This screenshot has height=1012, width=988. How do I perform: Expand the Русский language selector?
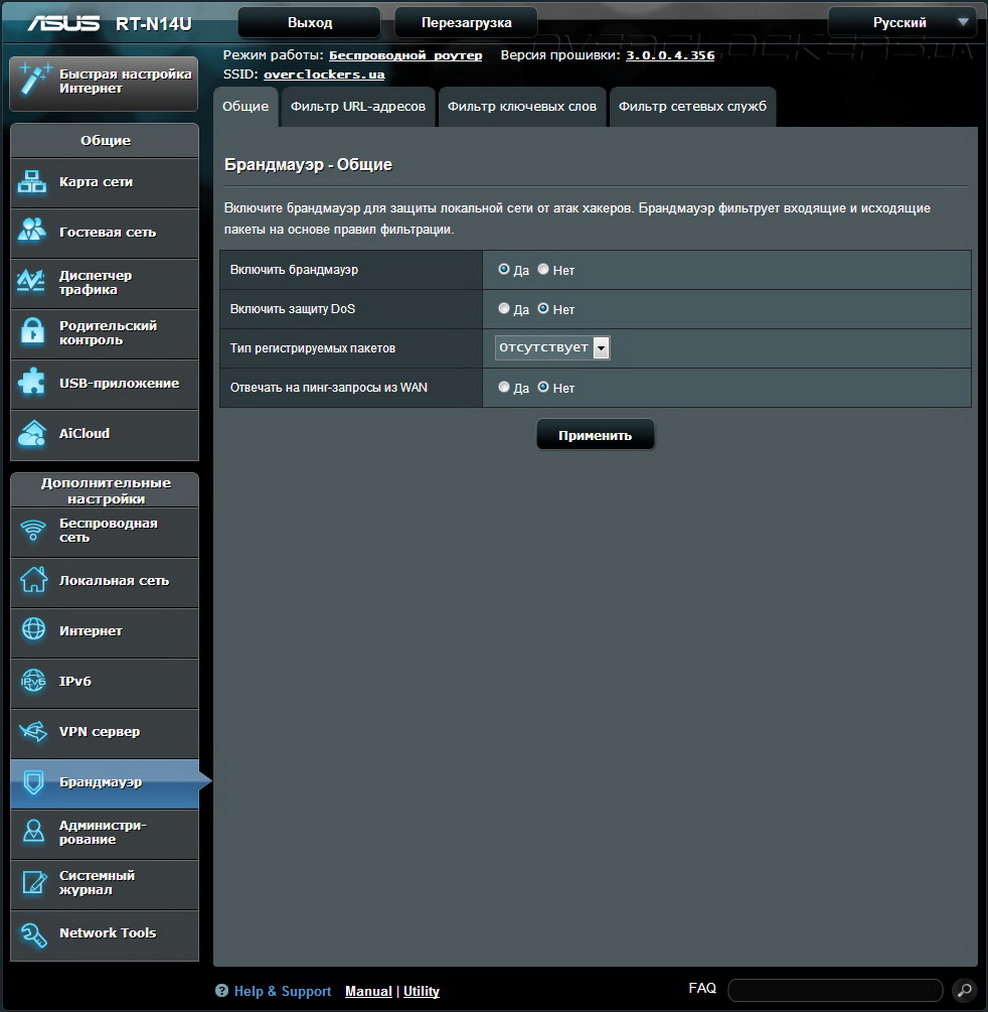point(901,22)
